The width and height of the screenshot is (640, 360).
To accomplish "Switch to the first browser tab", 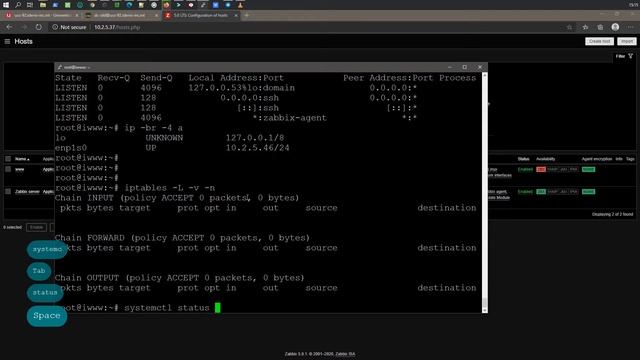I will 41,15.
